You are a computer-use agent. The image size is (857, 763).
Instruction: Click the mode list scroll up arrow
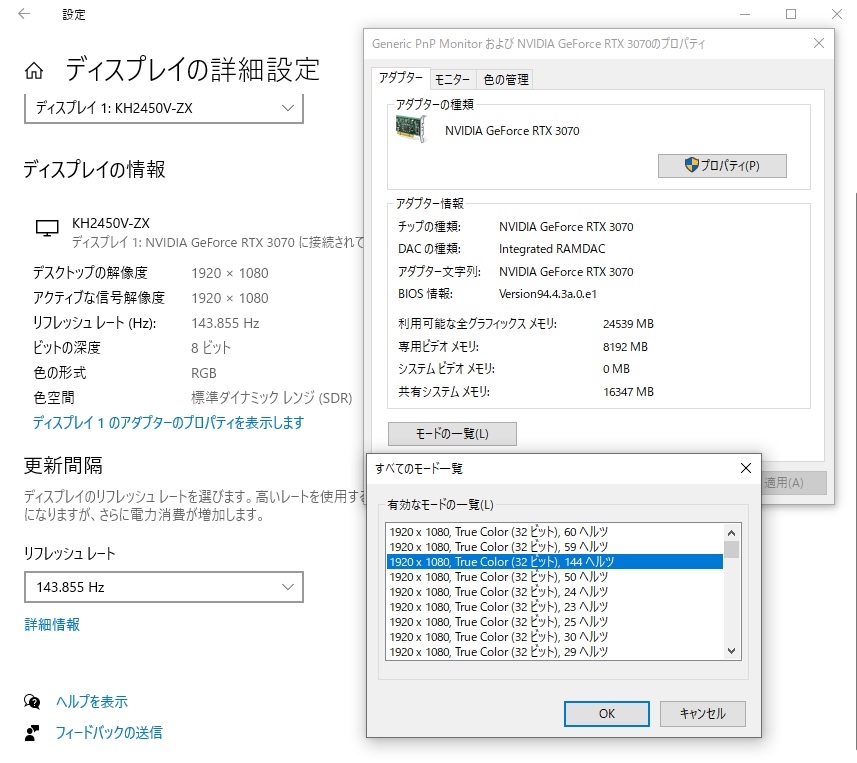click(731, 532)
